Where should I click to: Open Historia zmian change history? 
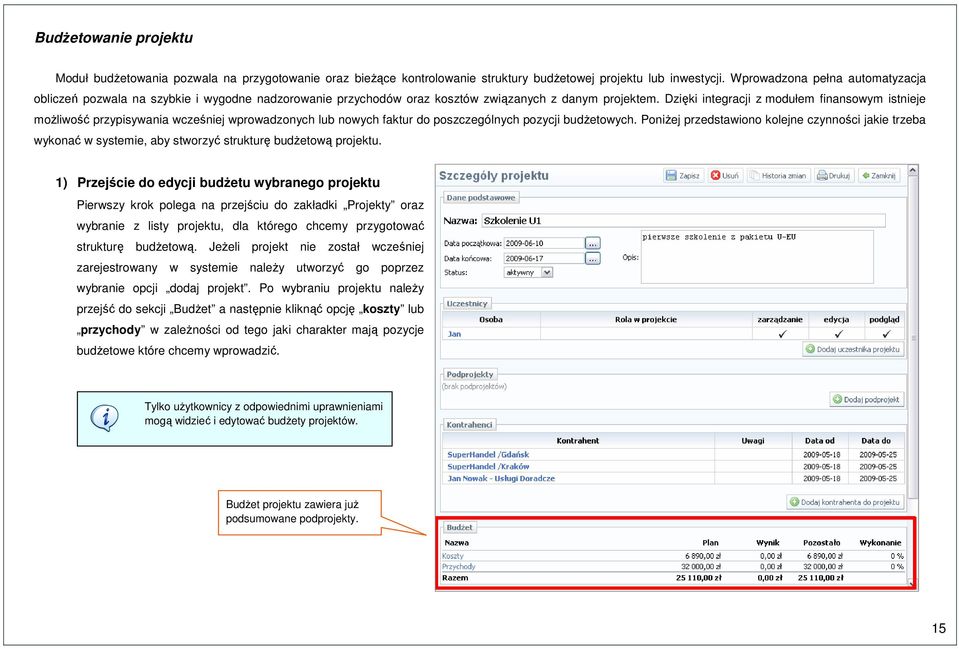[779, 176]
